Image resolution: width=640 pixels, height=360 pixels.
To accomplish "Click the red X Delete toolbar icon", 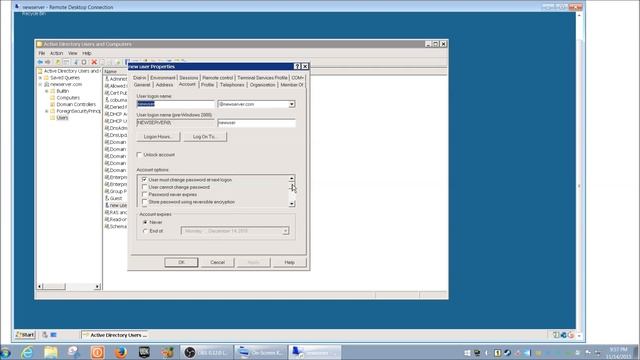I will point(94,62).
